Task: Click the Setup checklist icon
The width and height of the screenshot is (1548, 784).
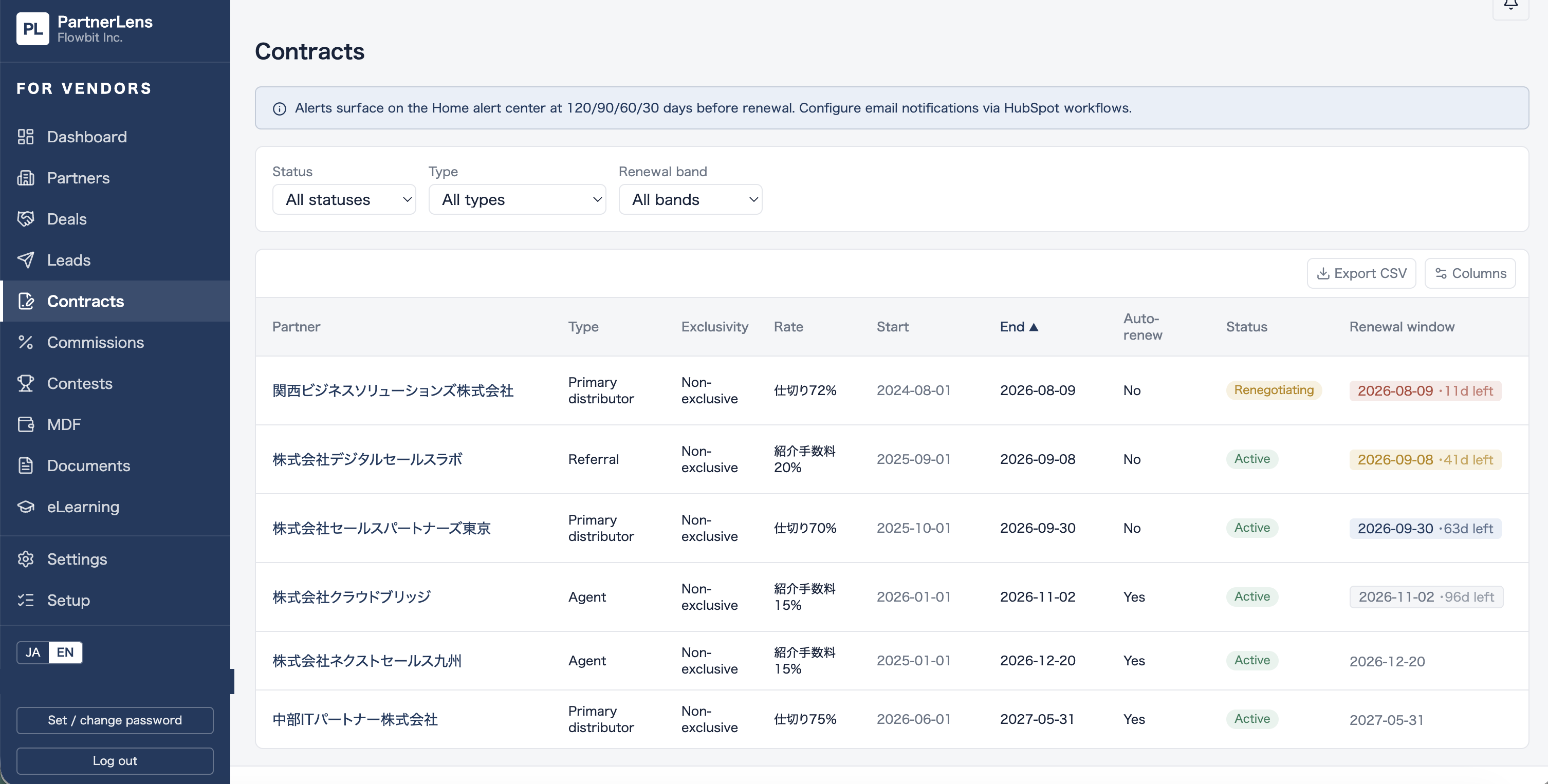Action: pos(25,600)
